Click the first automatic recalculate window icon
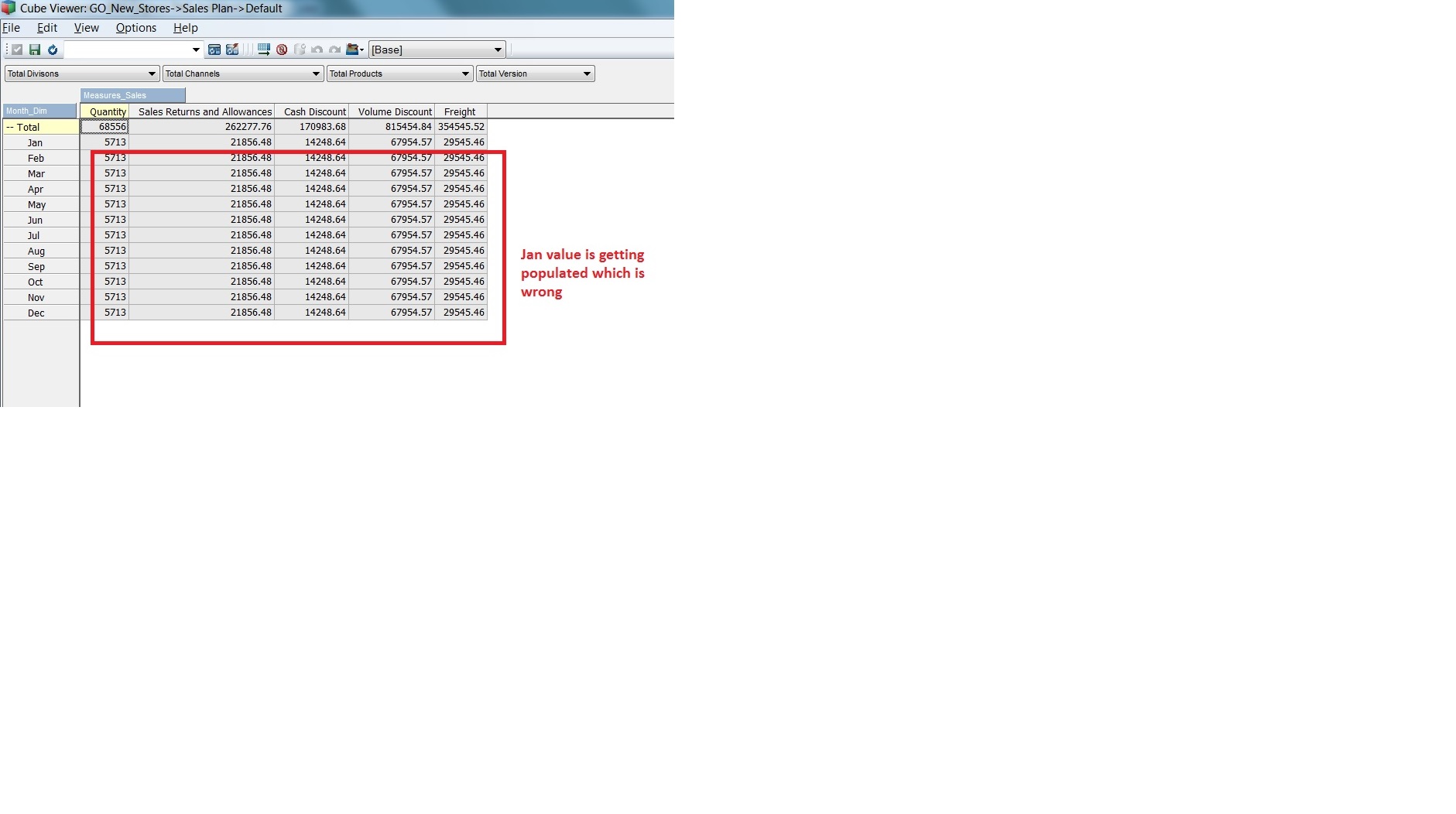The height and width of the screenshot is (814, 1456). click(214, 50)
